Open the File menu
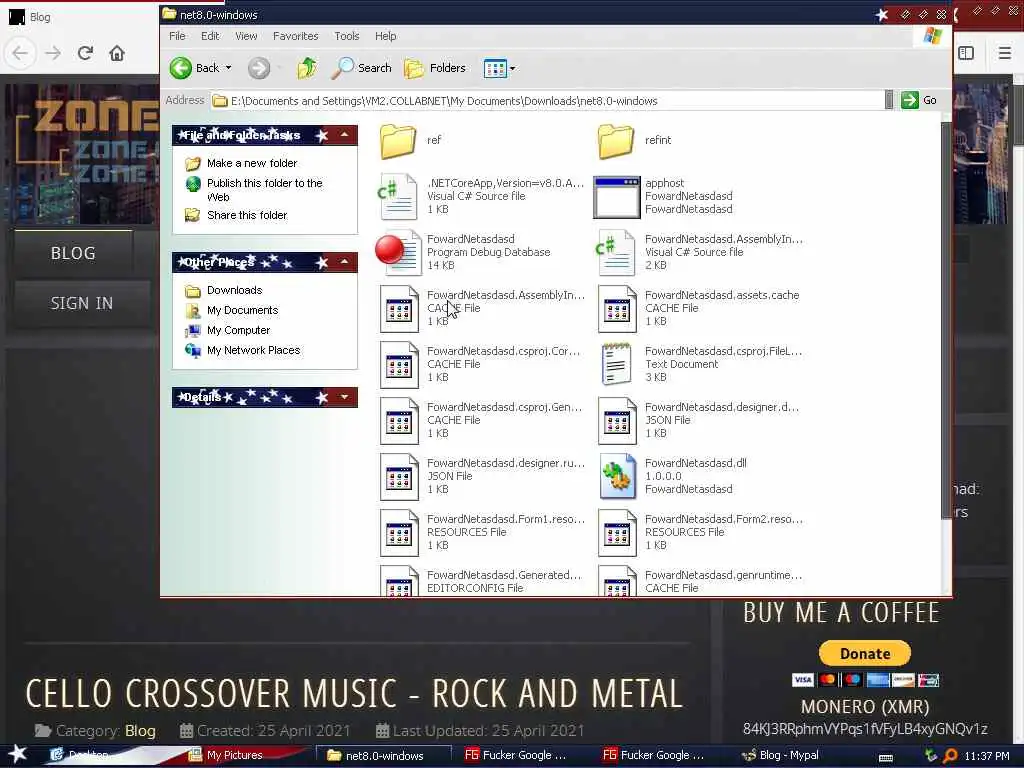Screen dimensions: 1024x768 177,36
